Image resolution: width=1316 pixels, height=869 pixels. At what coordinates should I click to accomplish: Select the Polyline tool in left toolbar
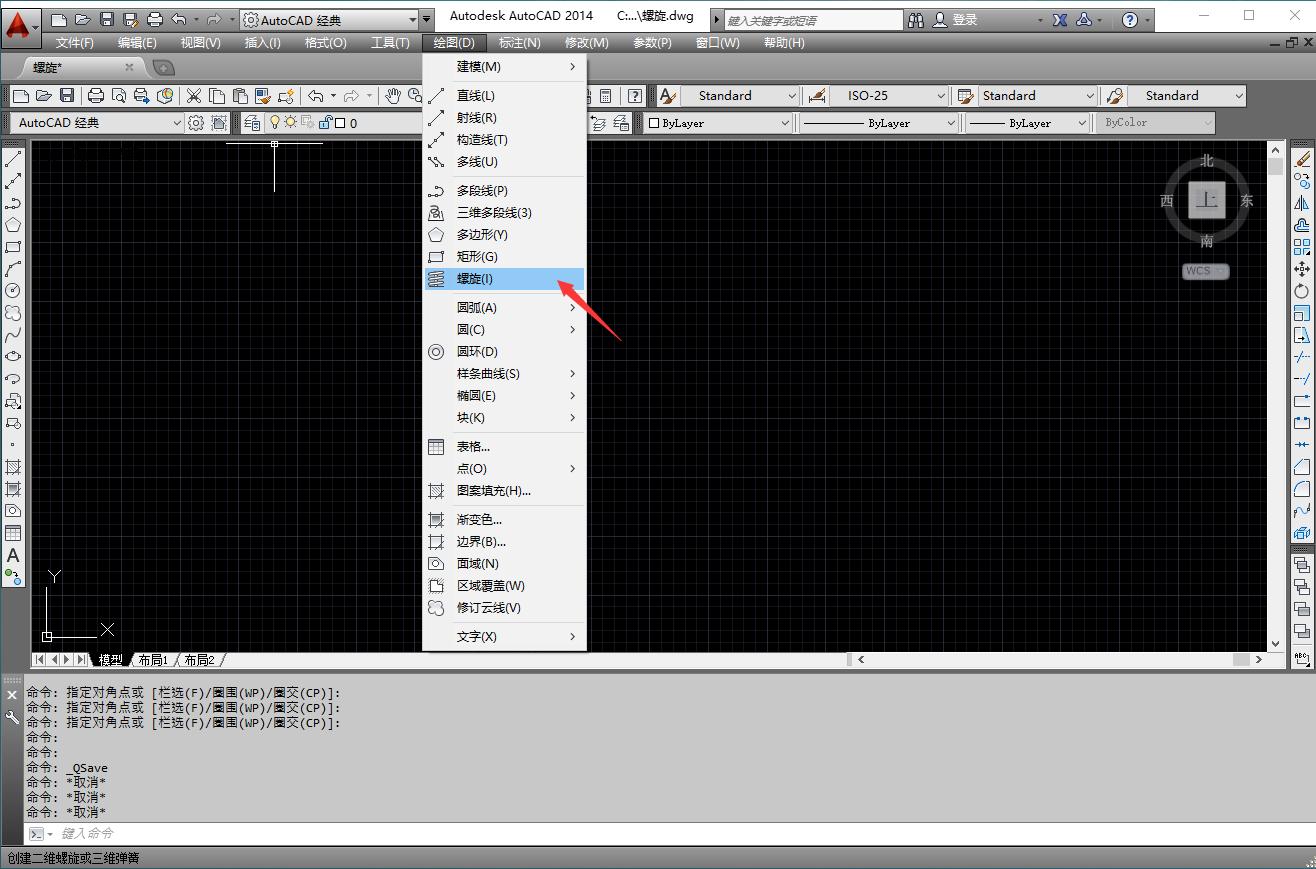(x=13, y=203)
